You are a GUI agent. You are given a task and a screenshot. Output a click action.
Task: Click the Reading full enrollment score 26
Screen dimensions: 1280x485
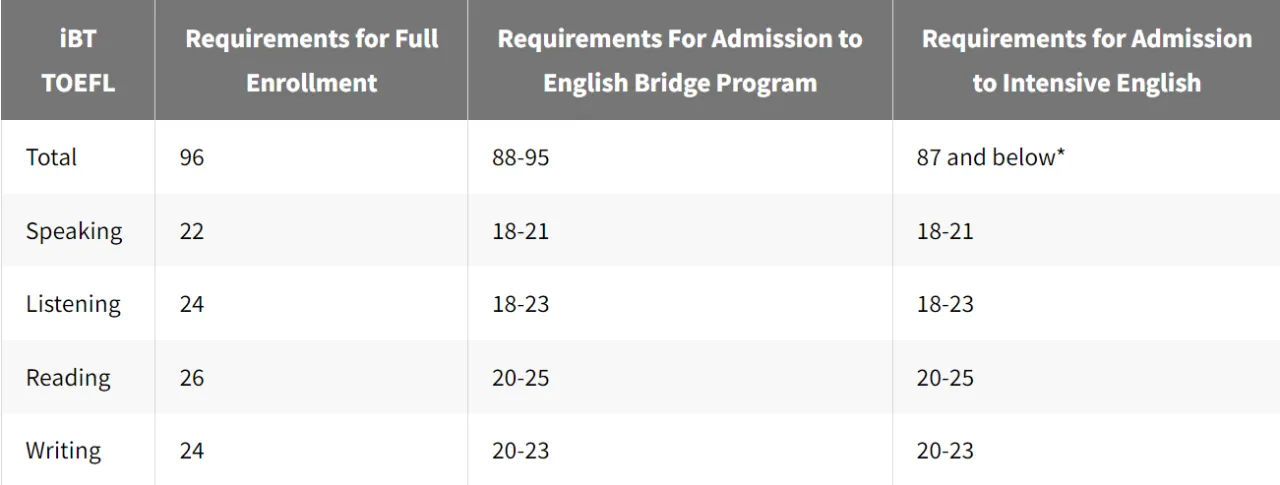[x=192, y=378]
